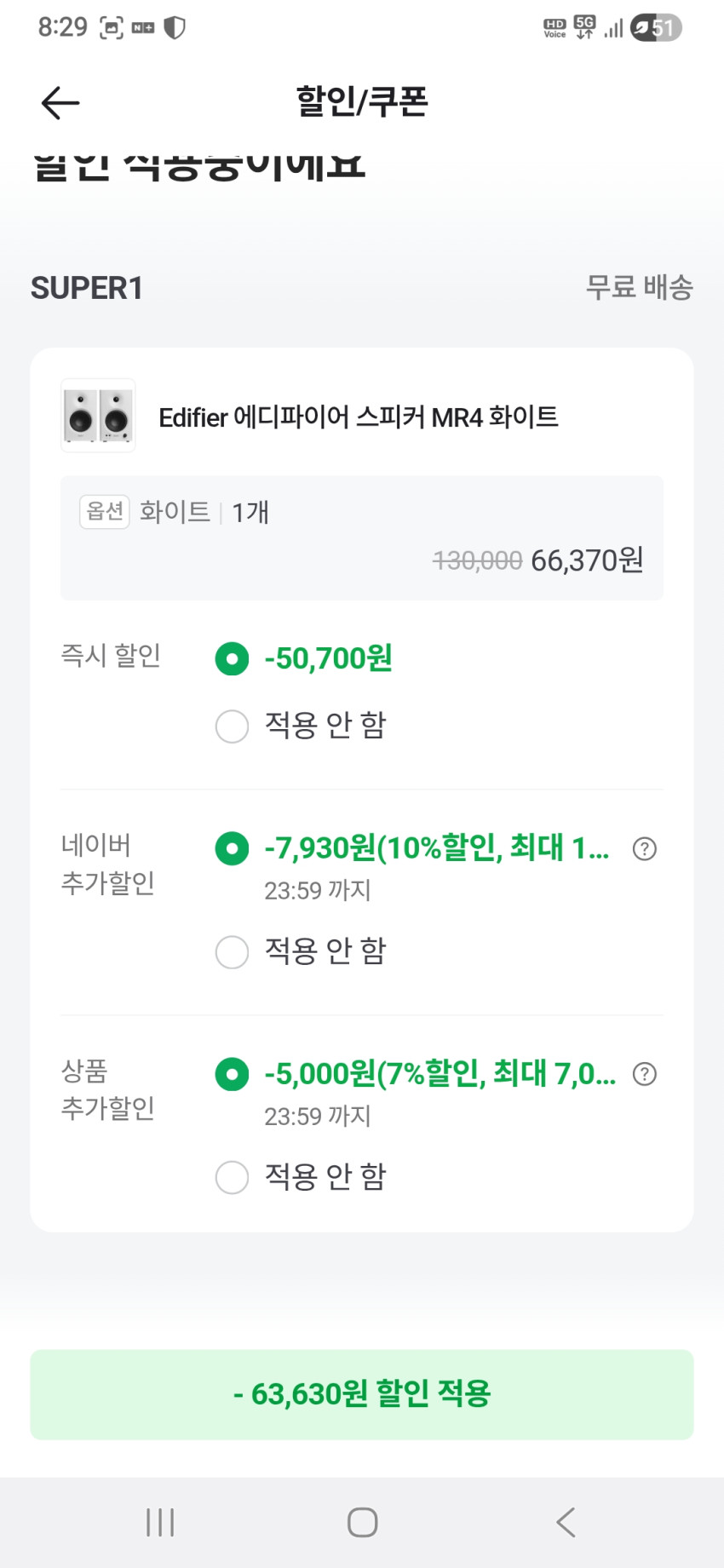724x1568 pixels.
Task: Tap the shield icon in status bar
Action: coord(175,28)
